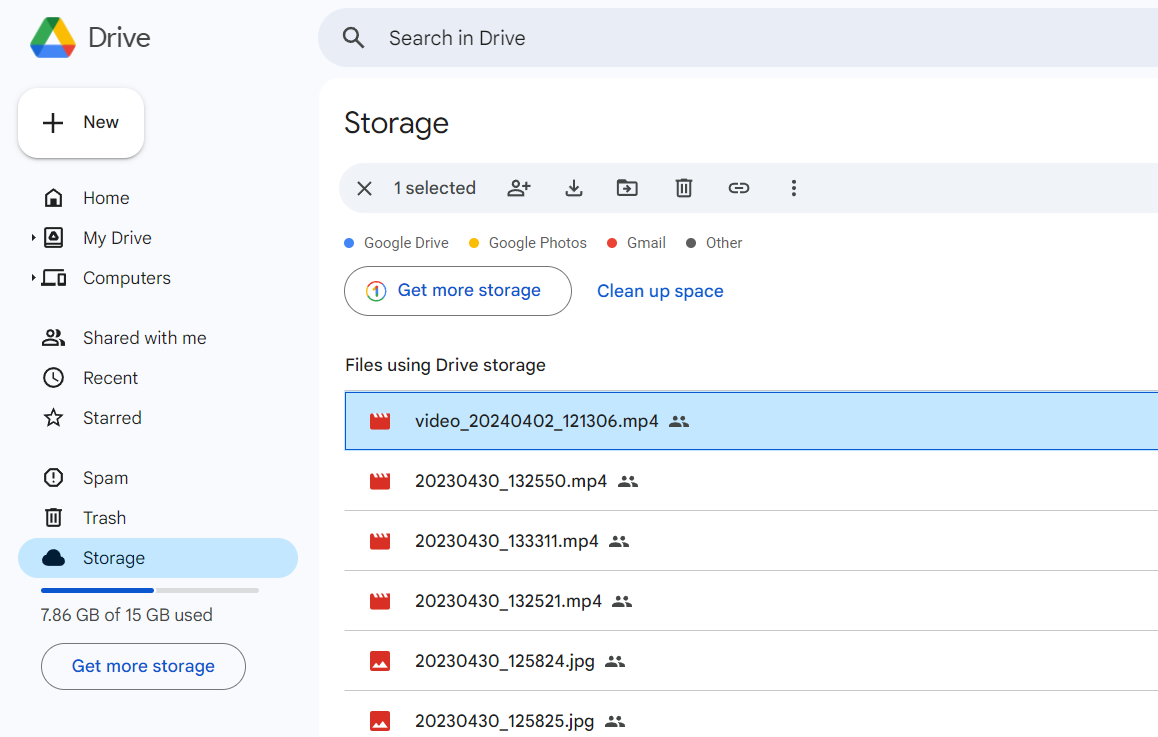1158x737 pixels.
Task: Click the X to clear the selection
Action: click(x=364, y=188)
